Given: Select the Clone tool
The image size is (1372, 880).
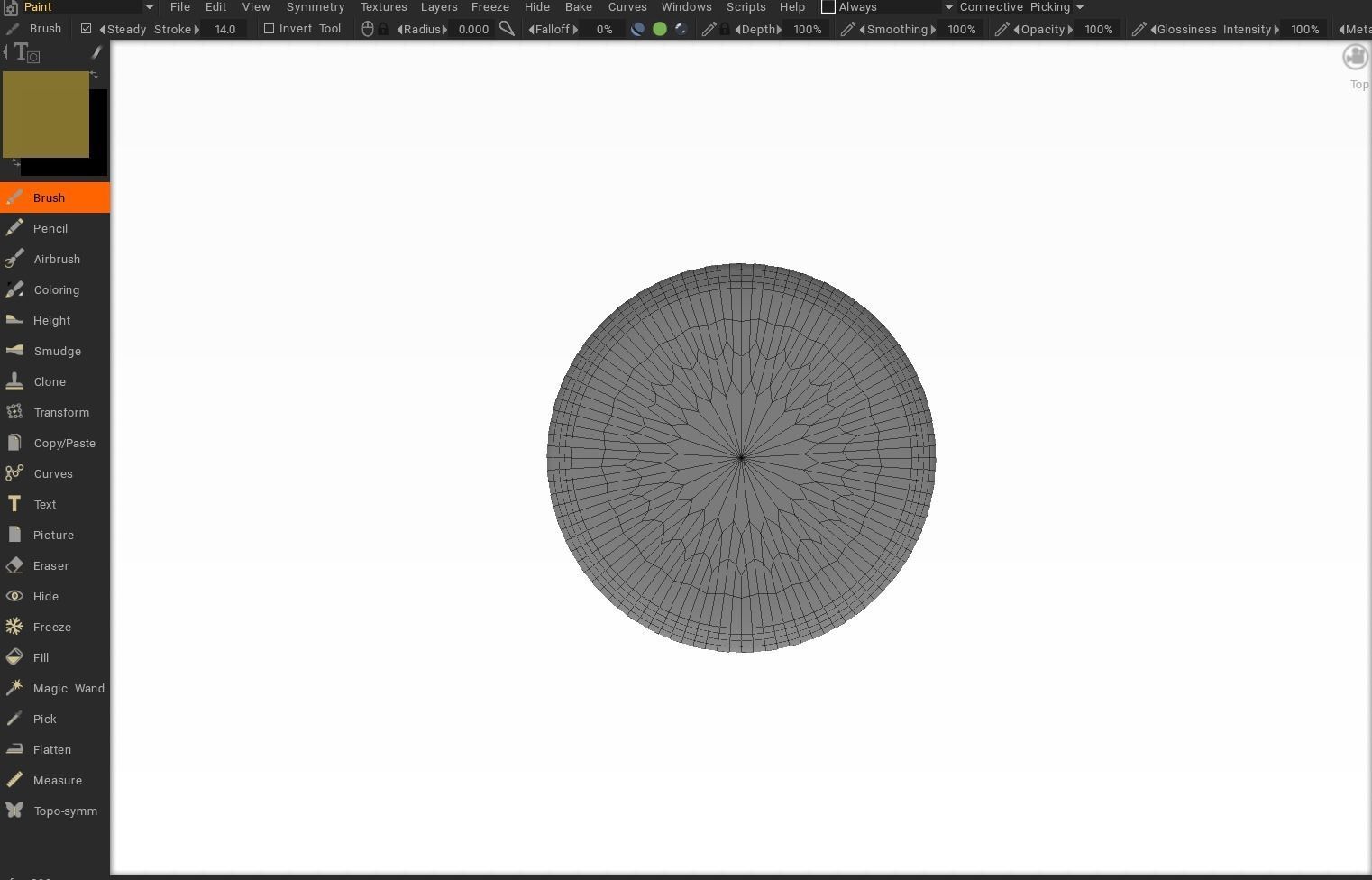Looking at the screenshot, I should [x=55, y=381].
